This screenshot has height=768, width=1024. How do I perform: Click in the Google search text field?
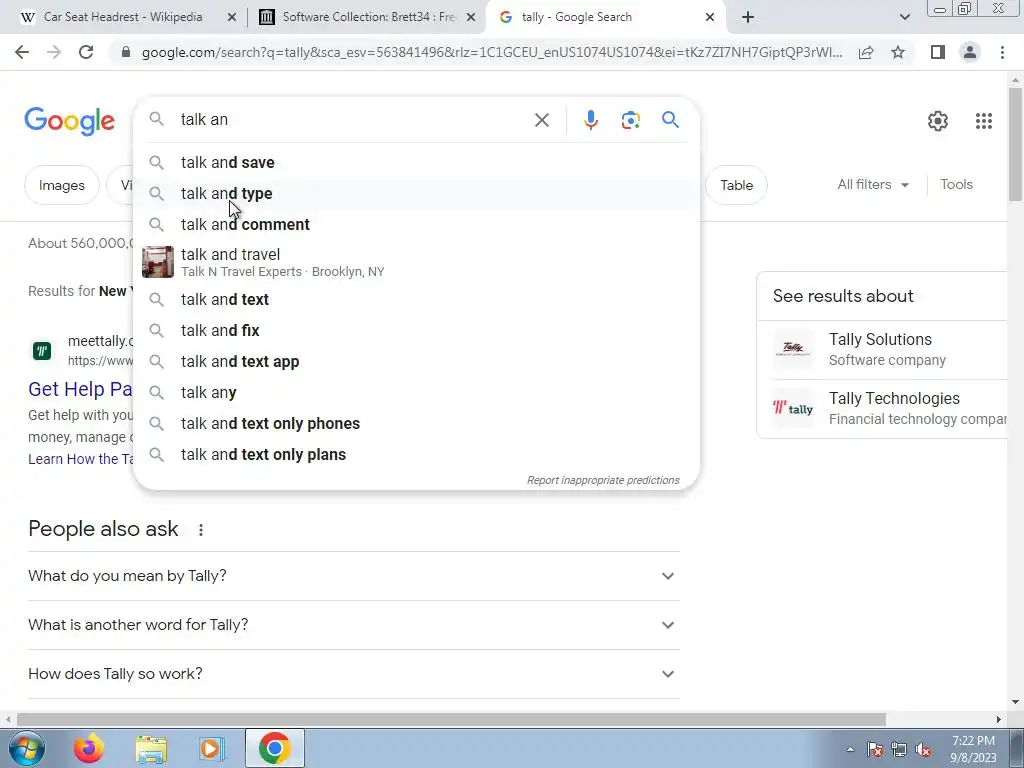pyautogui.click(x=353, y=120)
